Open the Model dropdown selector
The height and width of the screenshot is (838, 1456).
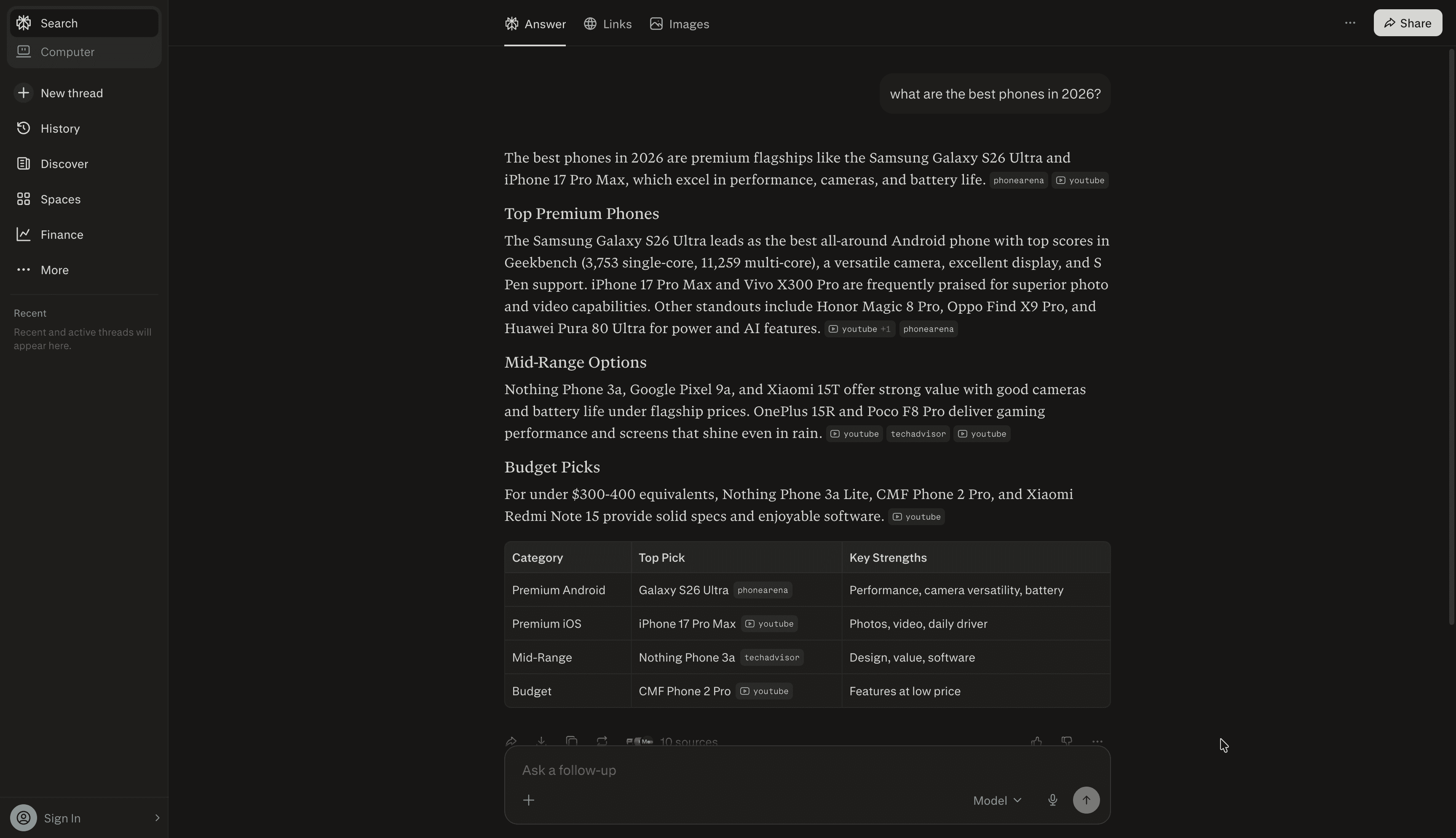(x=997, y=801)
